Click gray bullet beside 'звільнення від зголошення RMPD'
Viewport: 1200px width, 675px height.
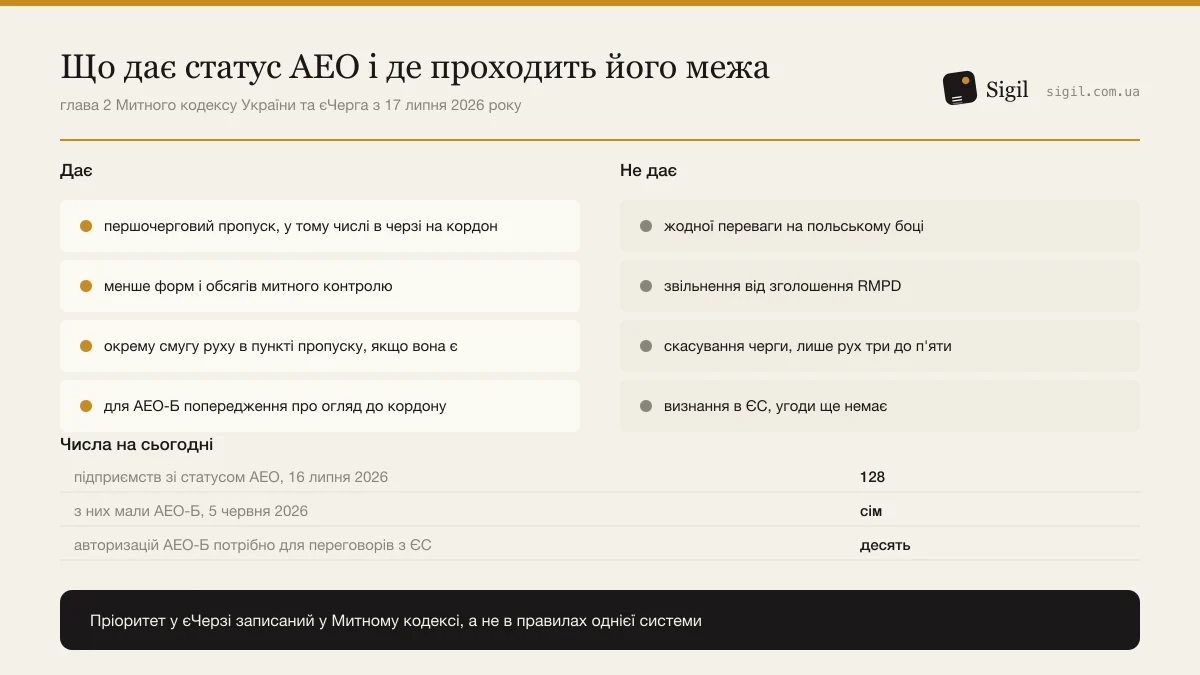(x=646, y=286)
